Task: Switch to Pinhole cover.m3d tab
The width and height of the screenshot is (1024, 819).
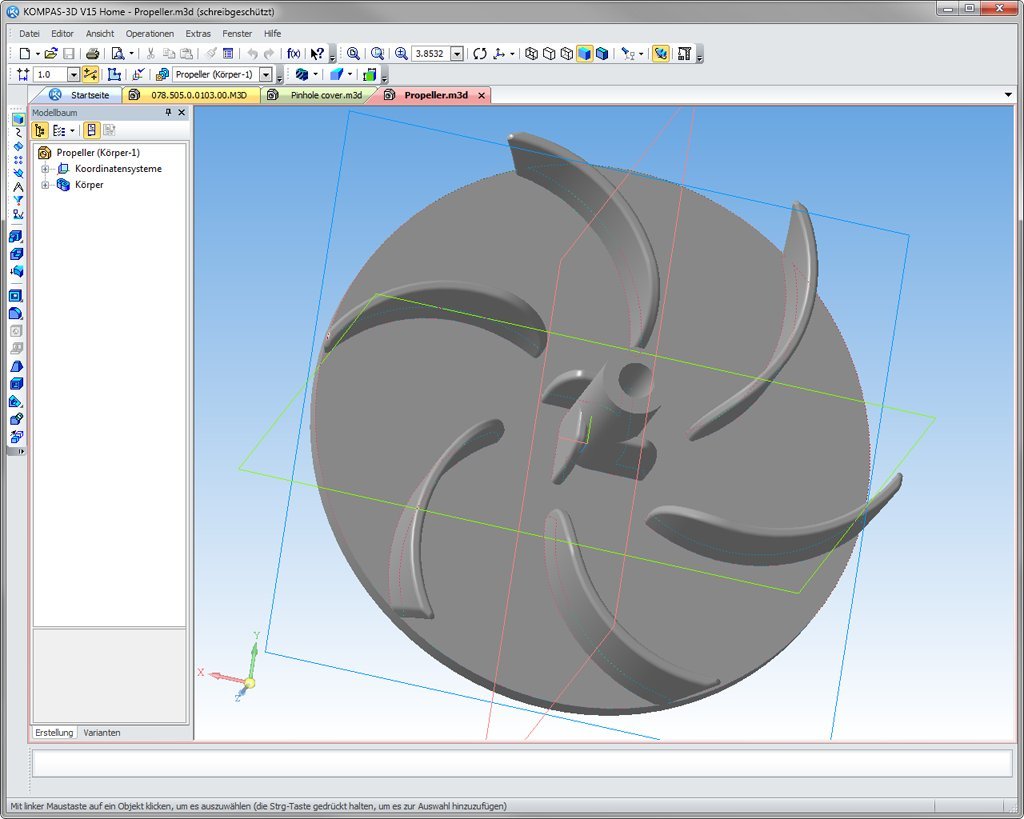Action: point(319,95)
